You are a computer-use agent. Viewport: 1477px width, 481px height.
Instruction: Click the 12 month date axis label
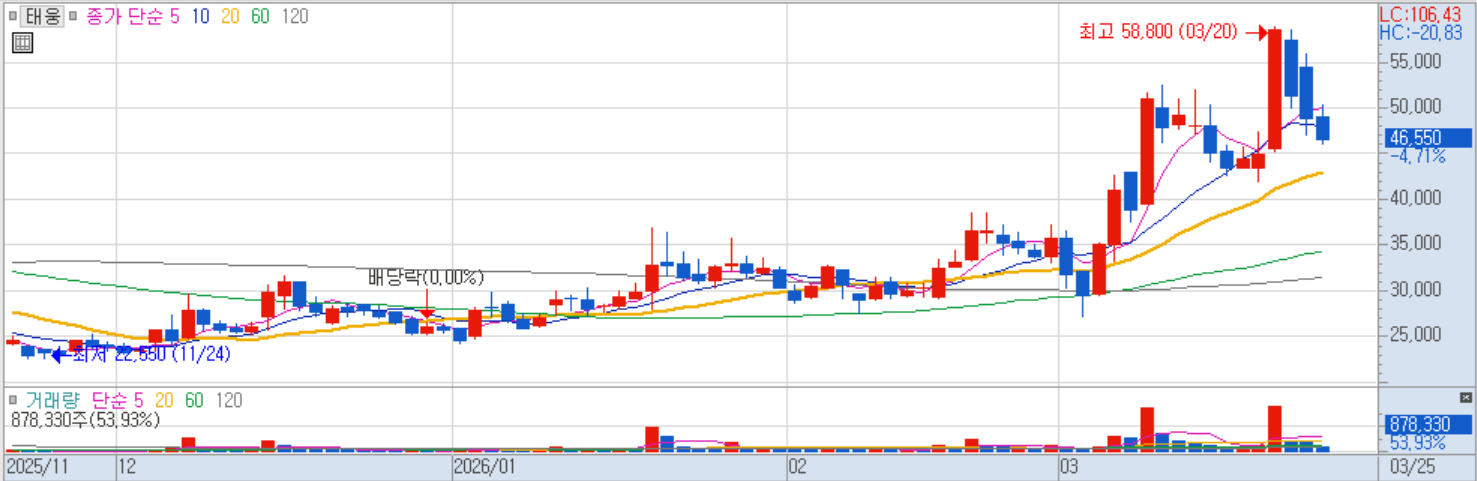(x=127, y=466)
